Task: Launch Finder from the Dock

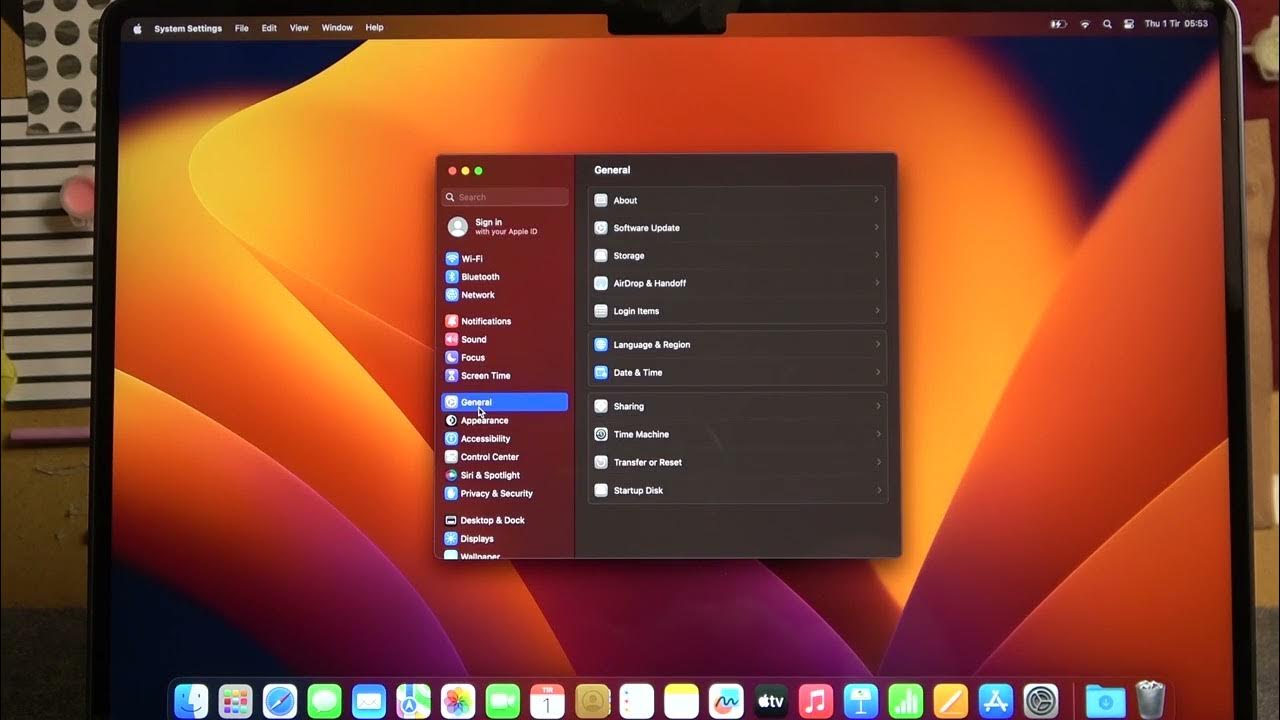Action: coord(191,701)
